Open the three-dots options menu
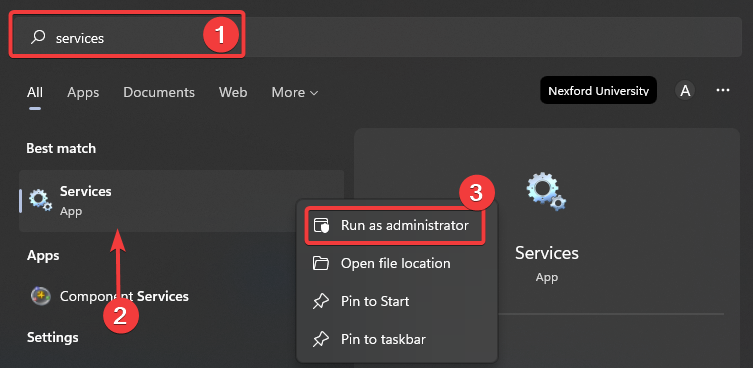The width and height of the screenshot is (753, 368). tap(723, 90)
